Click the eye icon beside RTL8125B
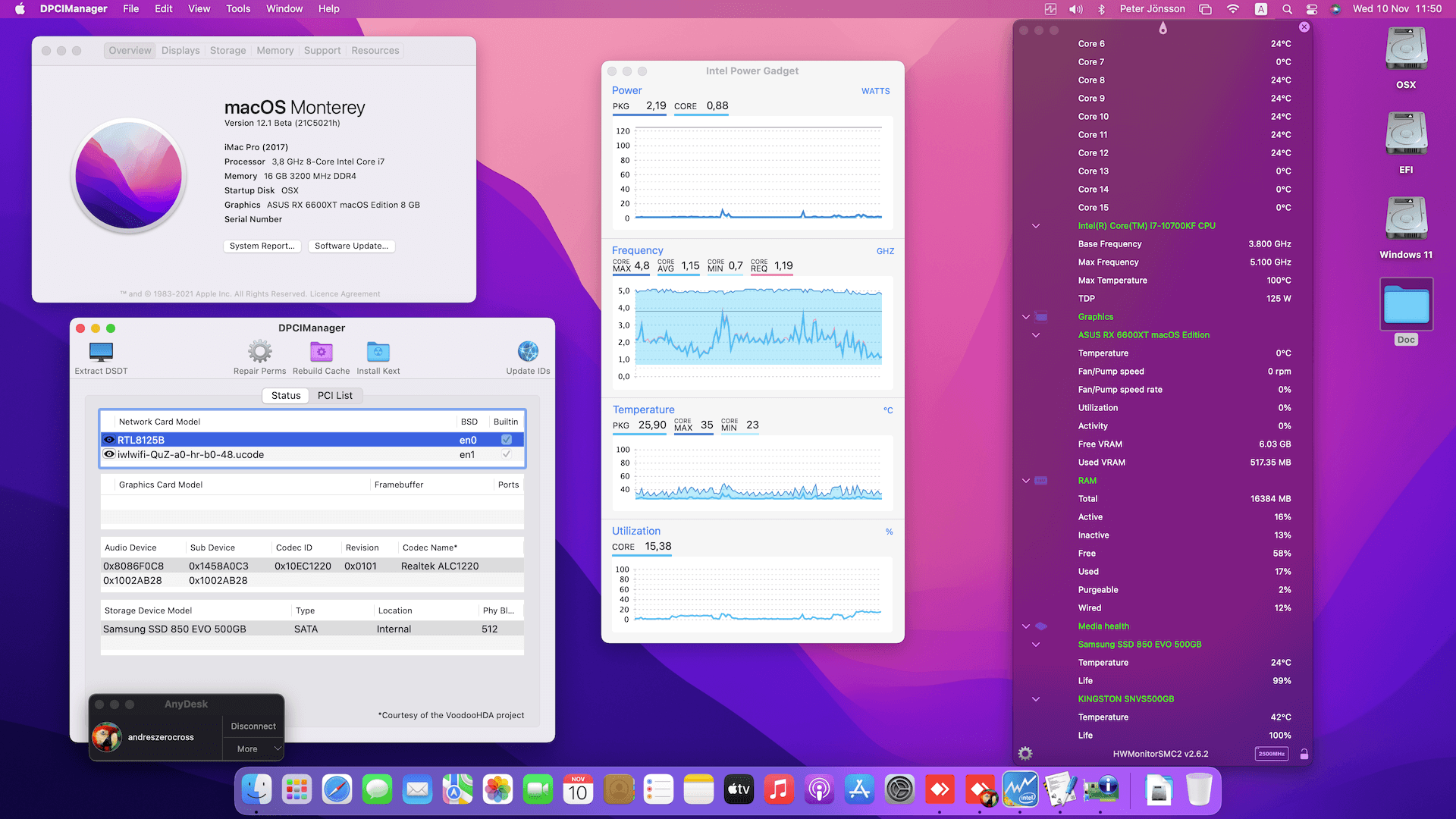This screenshot has height=819, width=1456. 109,440
